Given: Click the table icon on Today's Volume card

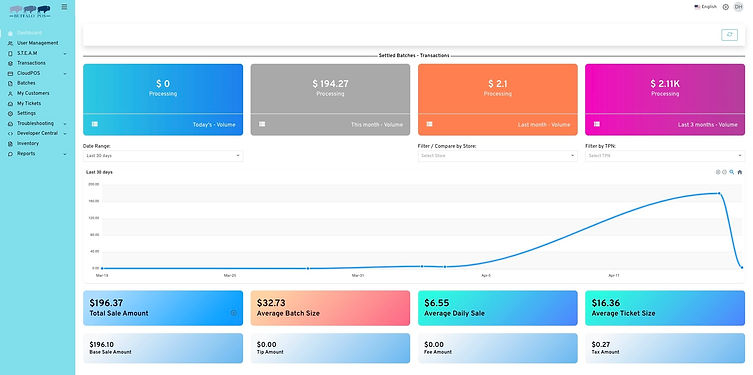Looking at the screenshot, I should (95, 124).
